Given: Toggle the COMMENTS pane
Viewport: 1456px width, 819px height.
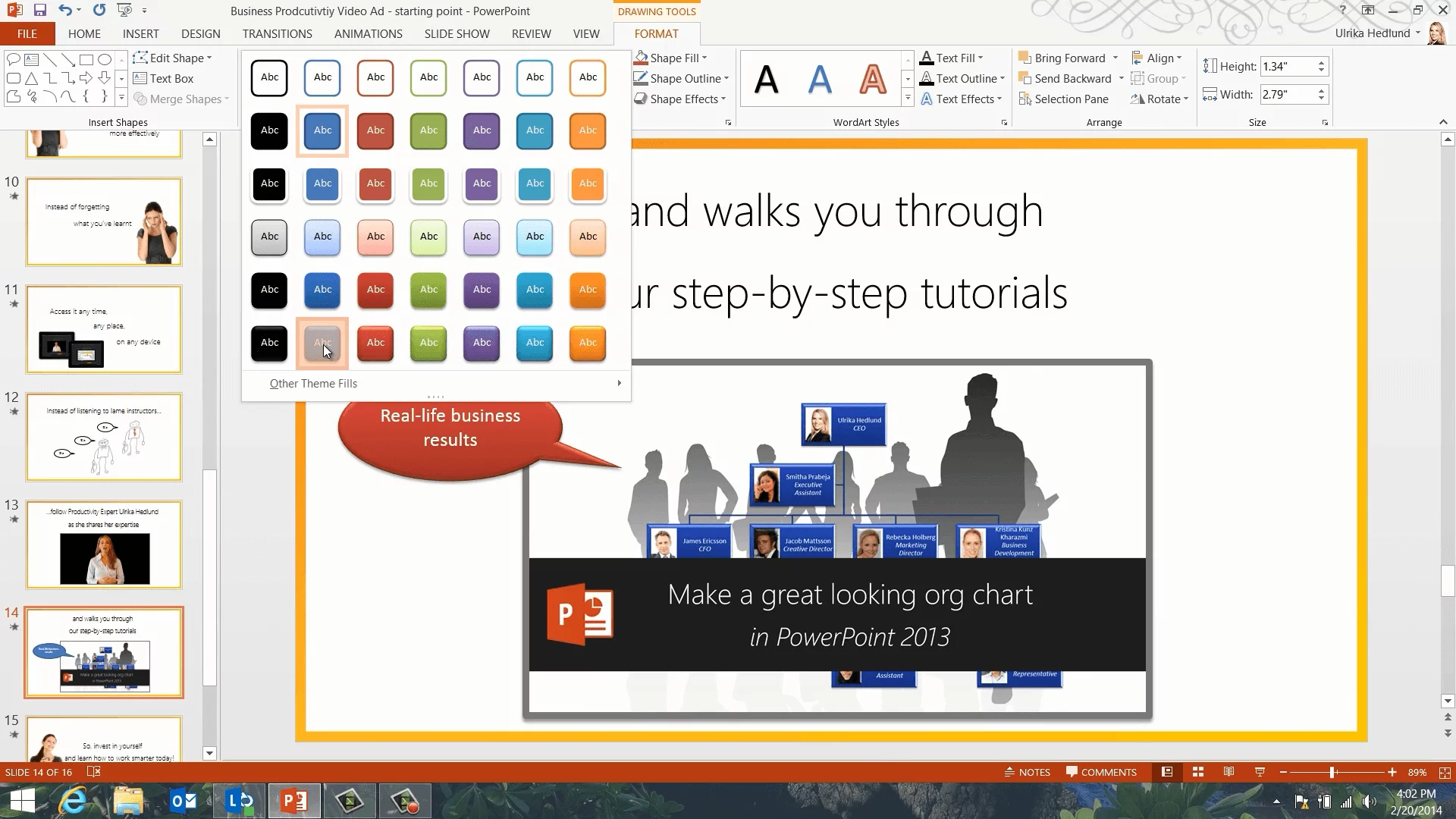Looking at the screenshot, I should 1100,772.
